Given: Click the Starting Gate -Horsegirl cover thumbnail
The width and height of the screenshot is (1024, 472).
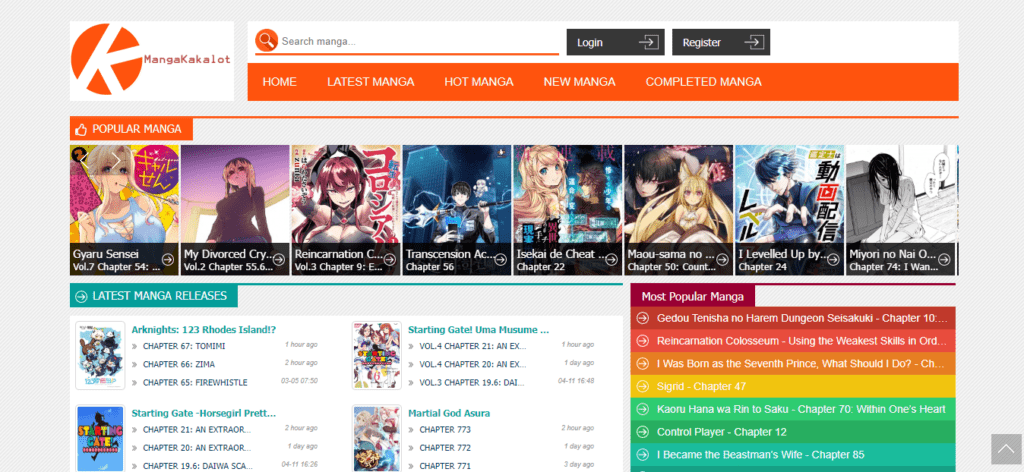Looking at the screenshot, I should click(100, 438).
